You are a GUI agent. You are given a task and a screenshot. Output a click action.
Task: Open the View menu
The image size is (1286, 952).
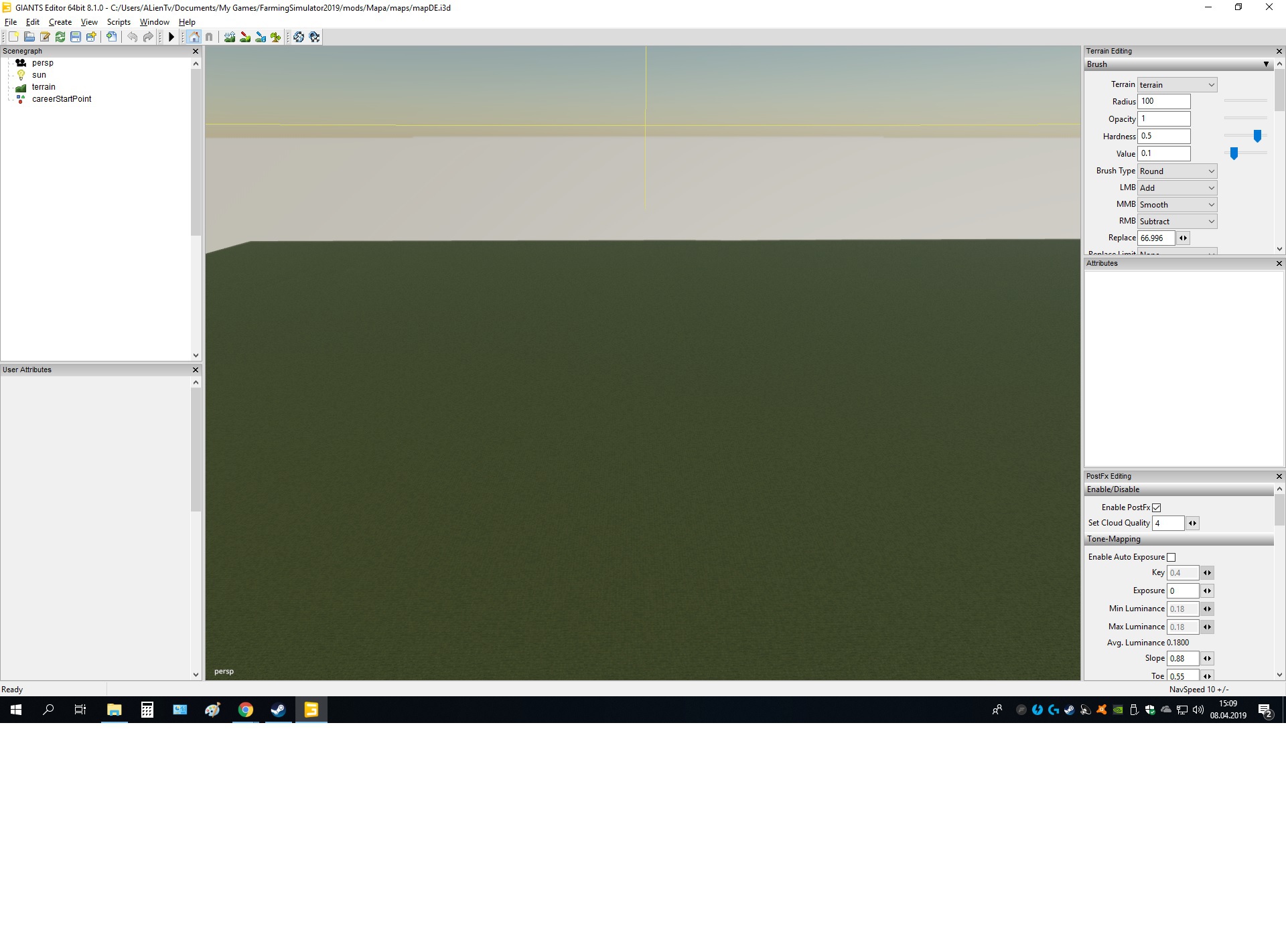point(89,22)
